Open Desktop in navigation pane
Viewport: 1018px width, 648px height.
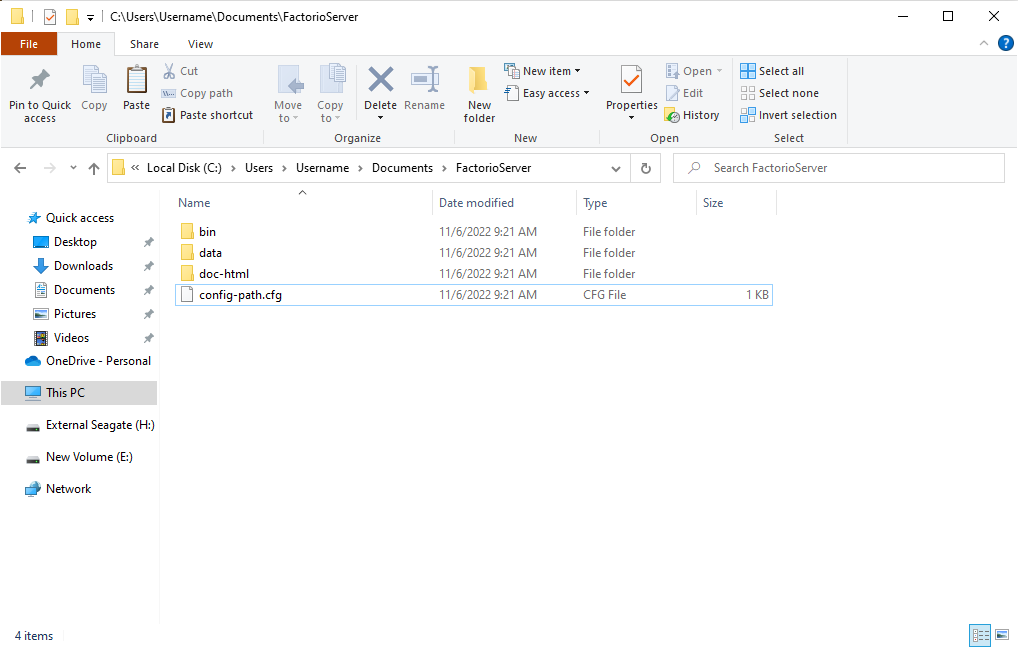[x=75, y=242]
